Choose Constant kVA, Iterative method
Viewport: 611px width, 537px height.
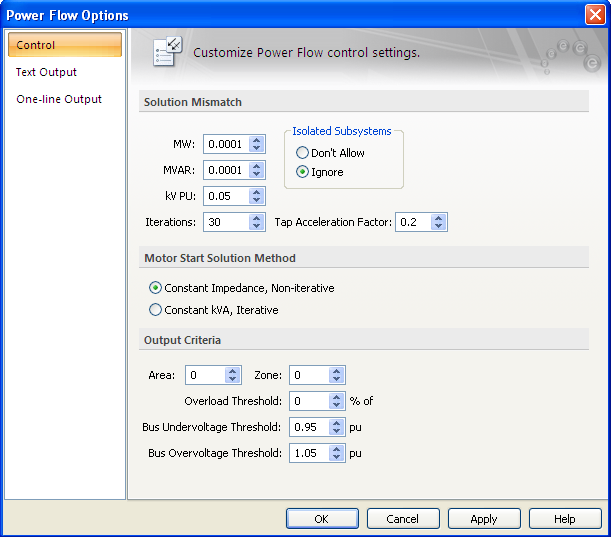coord(155,310)
